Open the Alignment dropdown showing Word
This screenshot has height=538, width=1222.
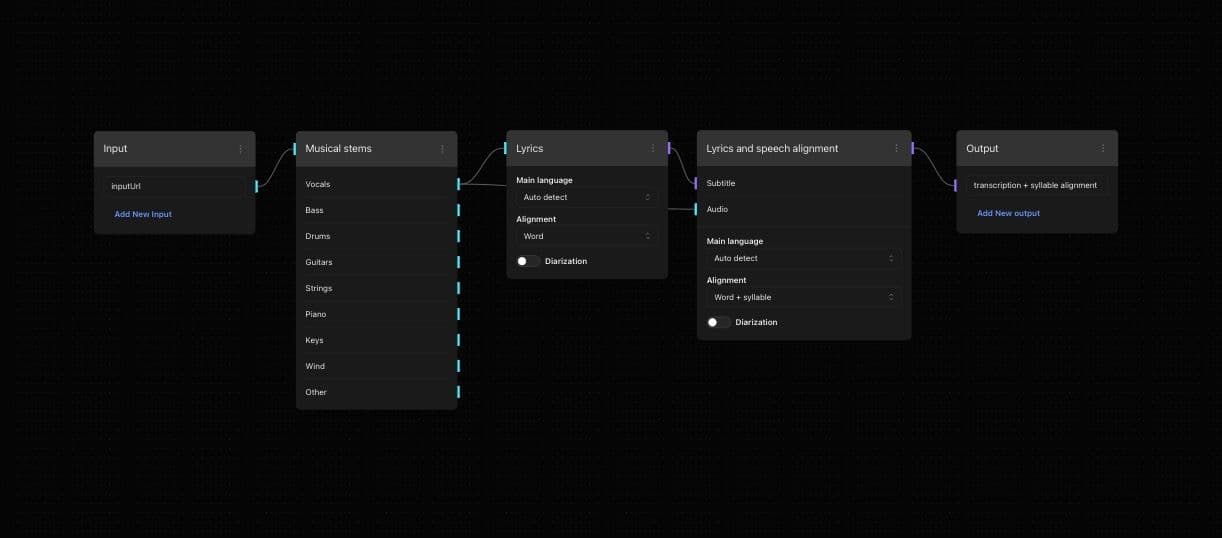(586, 236)
